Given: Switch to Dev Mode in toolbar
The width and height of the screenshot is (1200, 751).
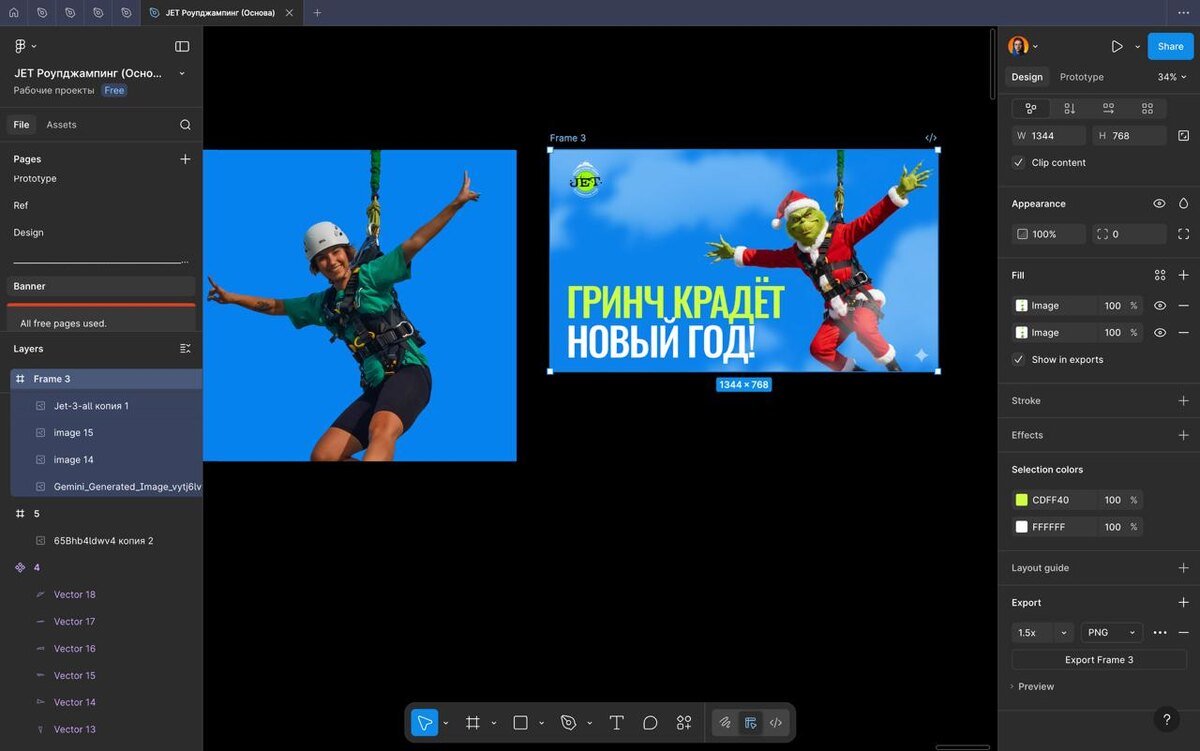Looking at the screenshot, I should [x=776, y=722].
